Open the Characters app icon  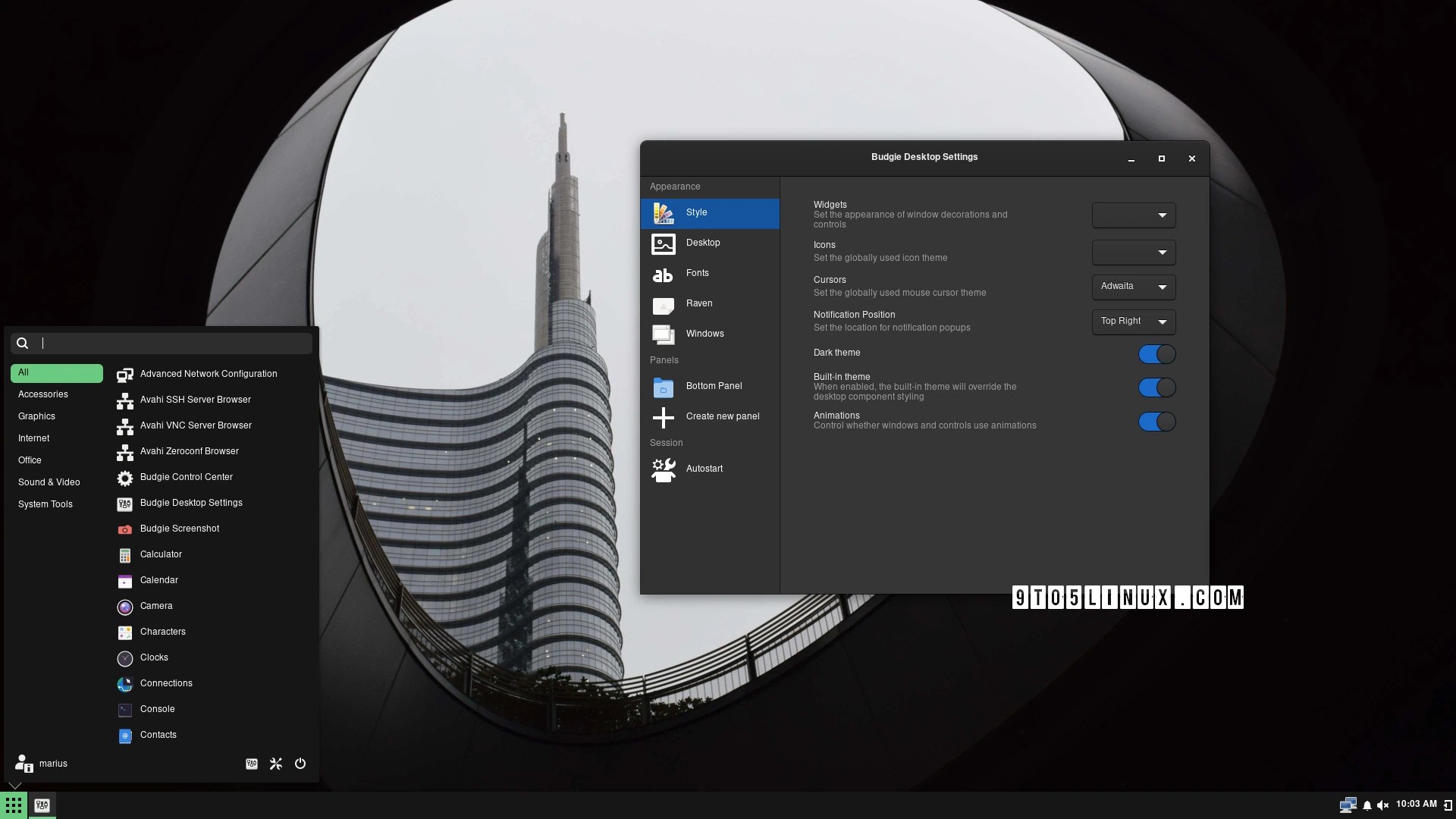tap(125, 632)
